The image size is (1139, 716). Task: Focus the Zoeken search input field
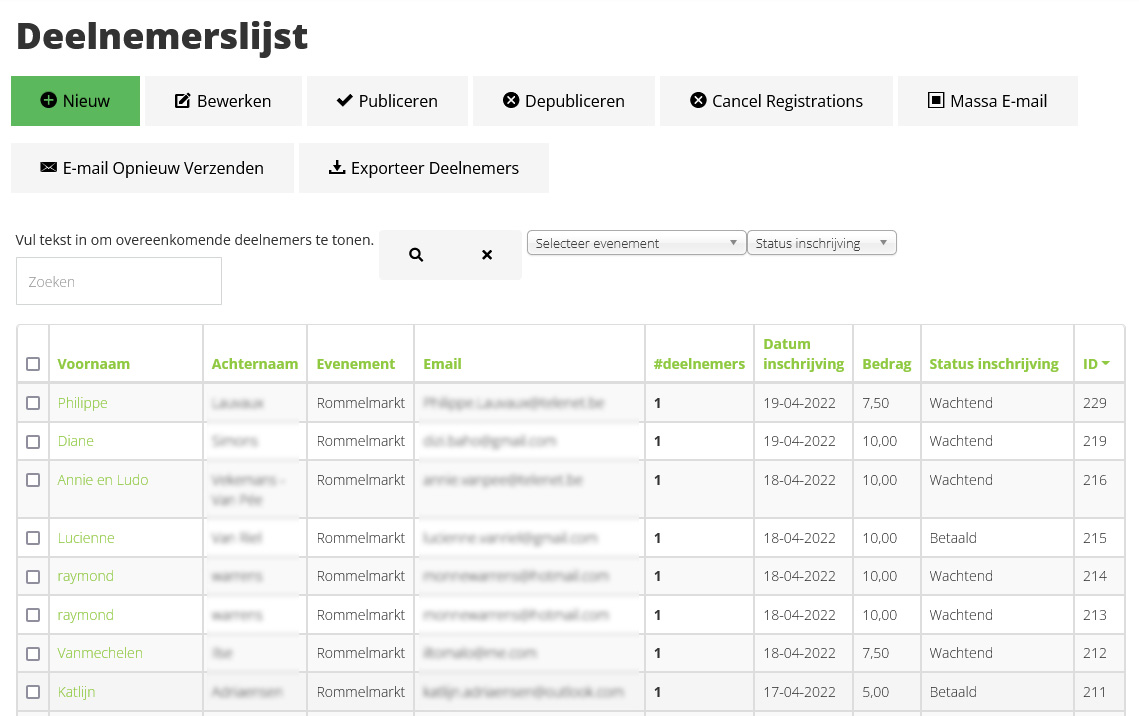tap(119, 282)
